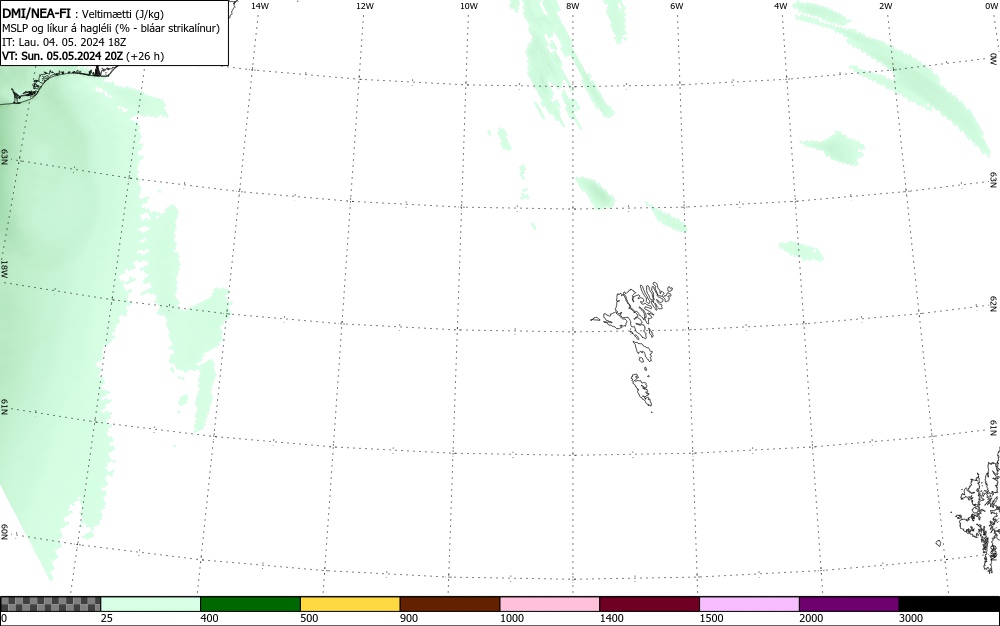Select the brown 900-1000 legend swatch
1000x626 pixels.
(450, 604)
